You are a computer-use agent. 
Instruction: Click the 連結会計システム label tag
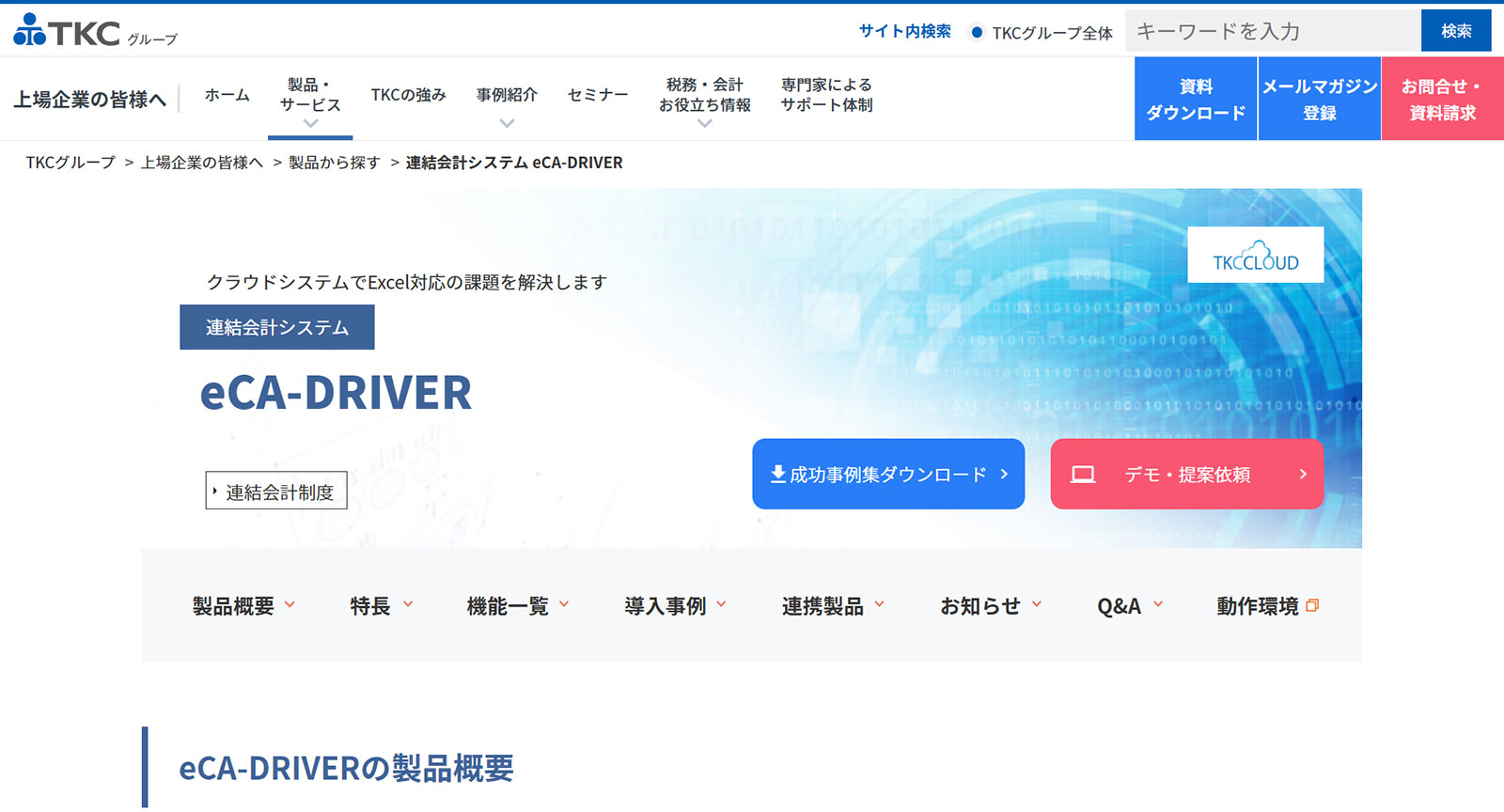[x=277, y=327]
